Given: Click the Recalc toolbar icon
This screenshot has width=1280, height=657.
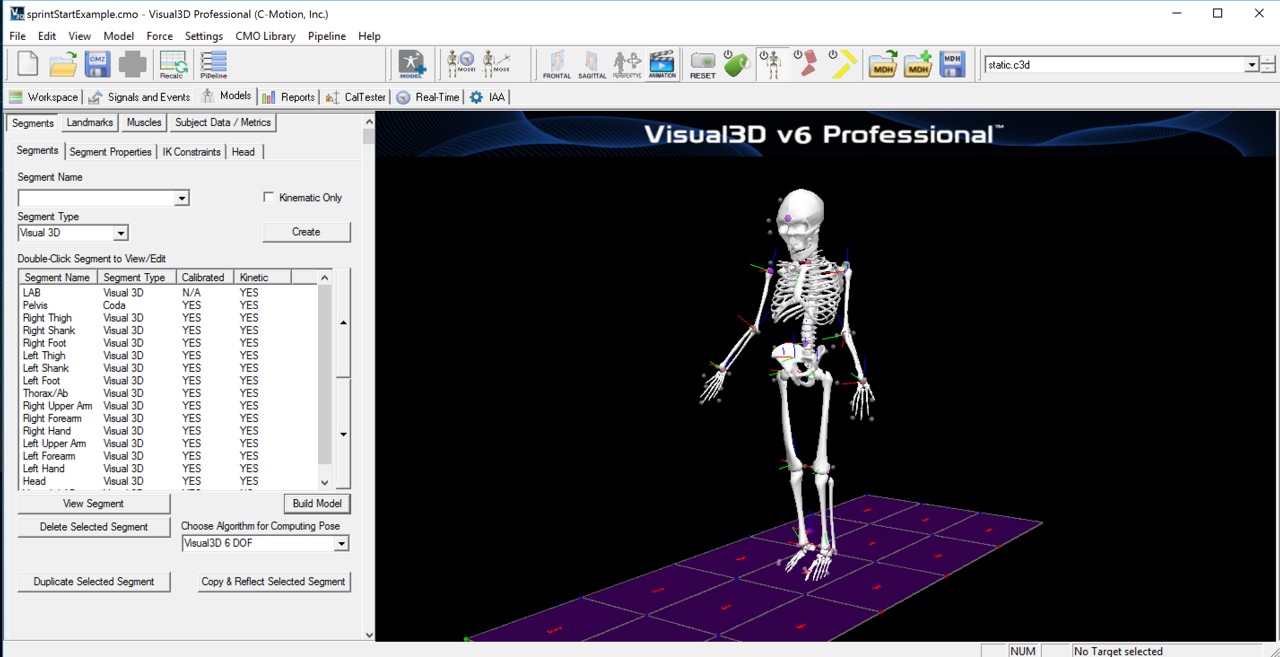Looking at the screenshot, I should [172, 64].
